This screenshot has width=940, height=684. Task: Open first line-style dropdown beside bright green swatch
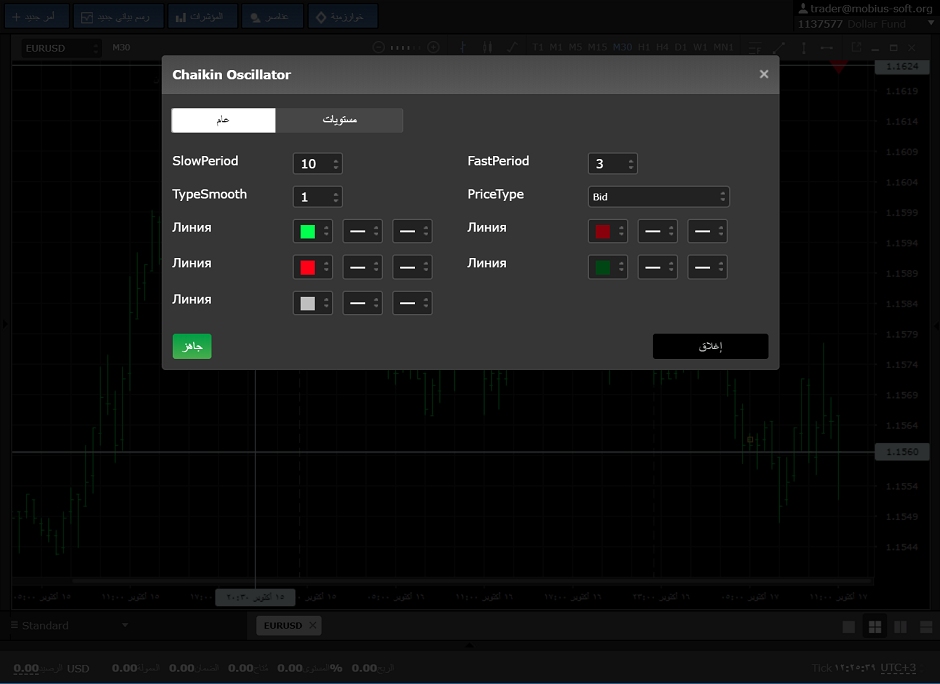click(362, 232)
